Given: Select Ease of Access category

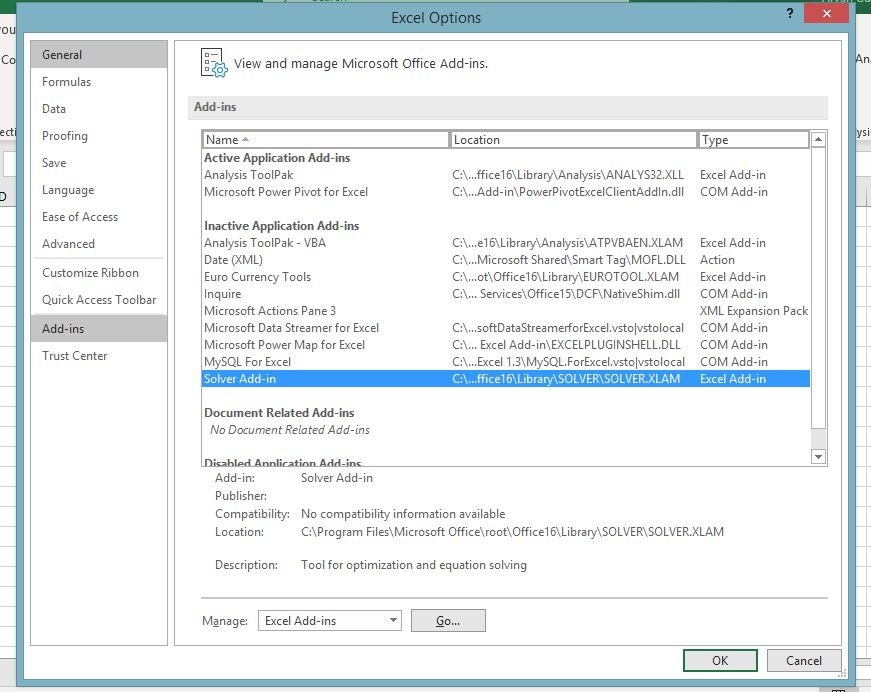Looking at the screenshot, I should [99, 217].
